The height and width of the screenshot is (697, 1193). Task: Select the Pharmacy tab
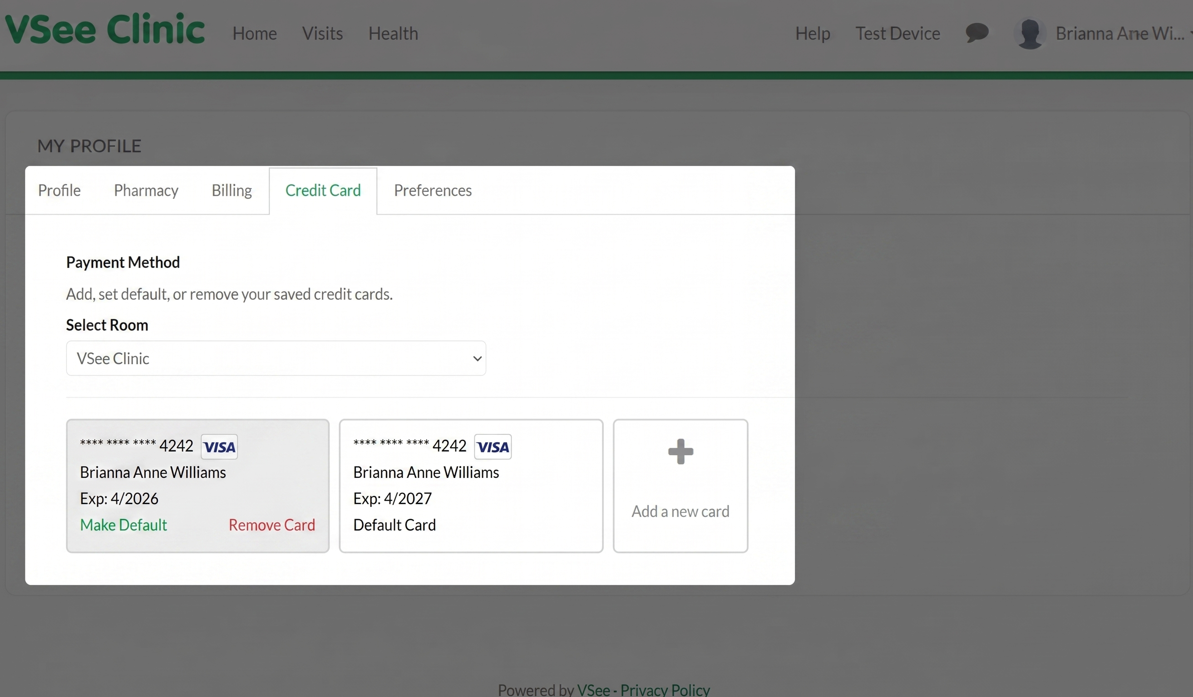146,190
